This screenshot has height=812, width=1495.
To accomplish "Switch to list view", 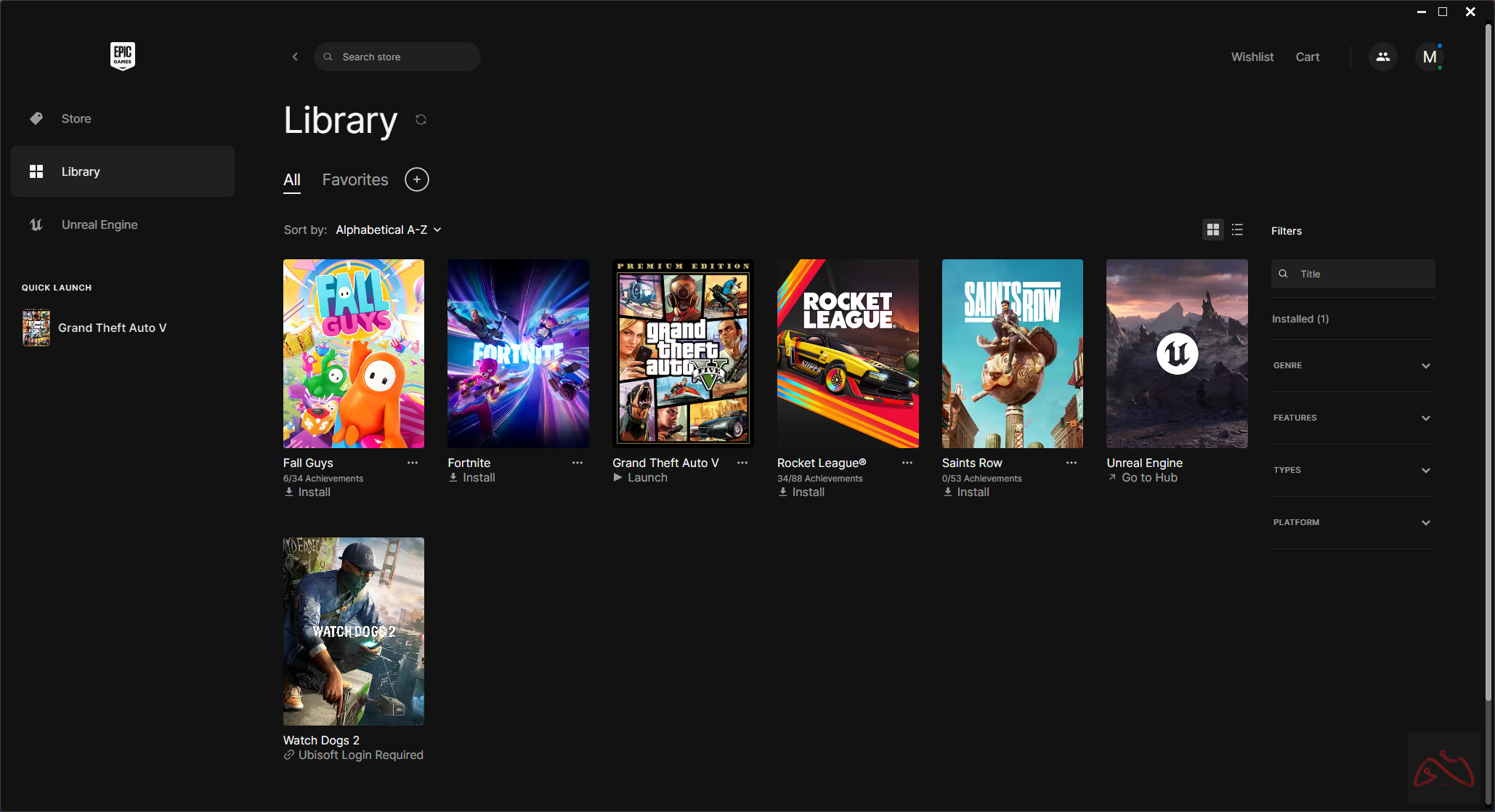I will click(1237, 230).
